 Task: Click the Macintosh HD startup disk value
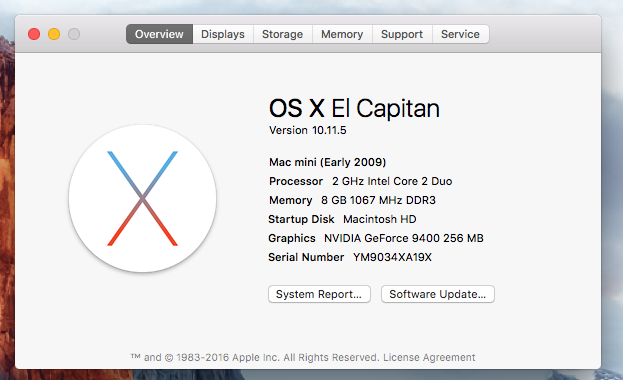380,219
